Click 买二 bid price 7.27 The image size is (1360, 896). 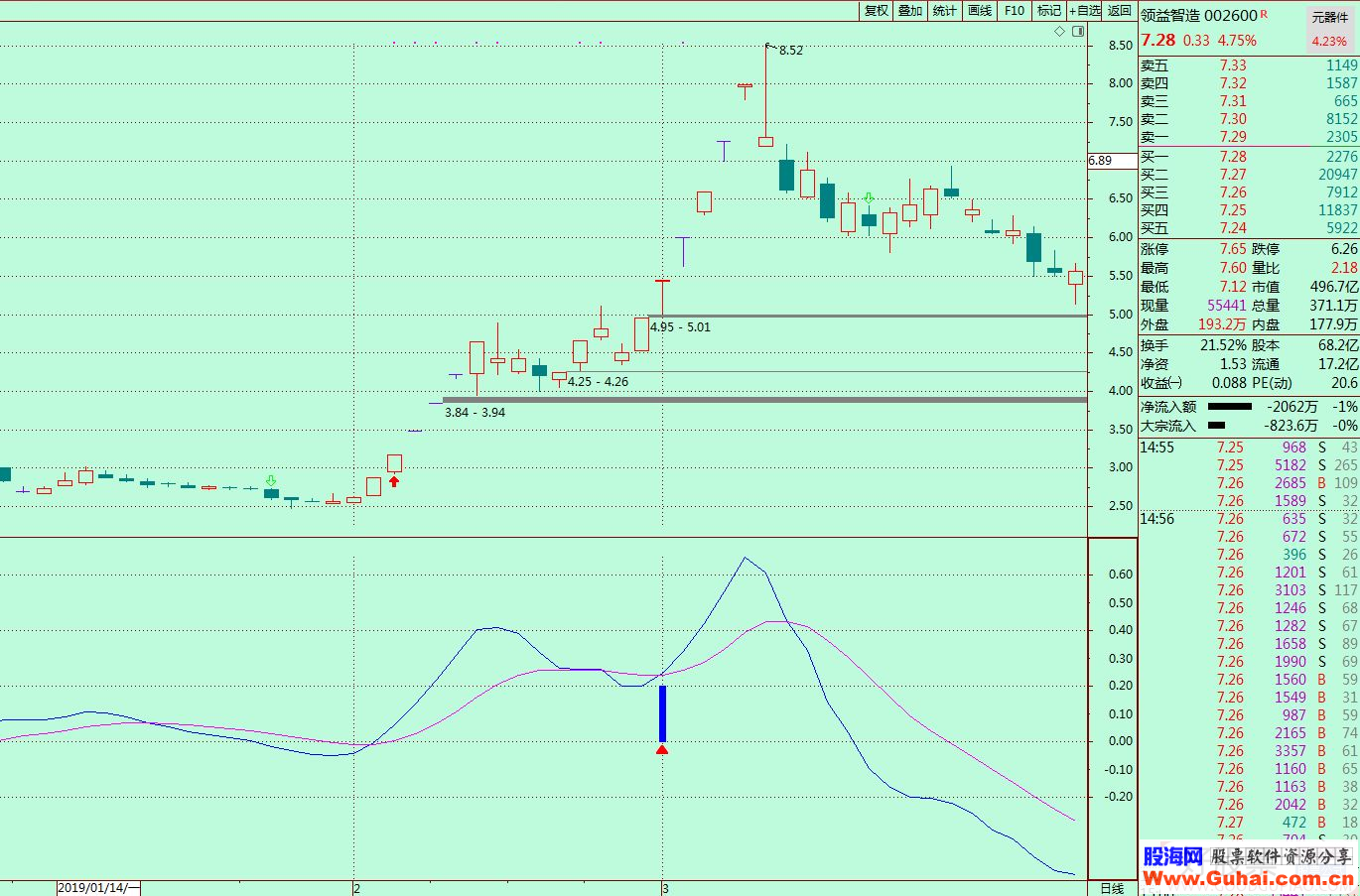[1233, 175]
